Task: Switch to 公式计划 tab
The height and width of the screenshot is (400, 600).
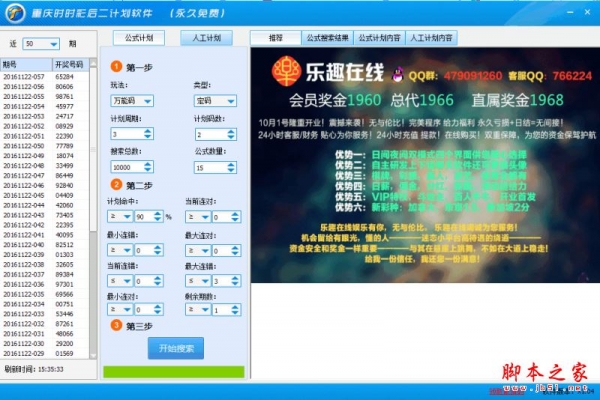Action: (x=139, y=38)
